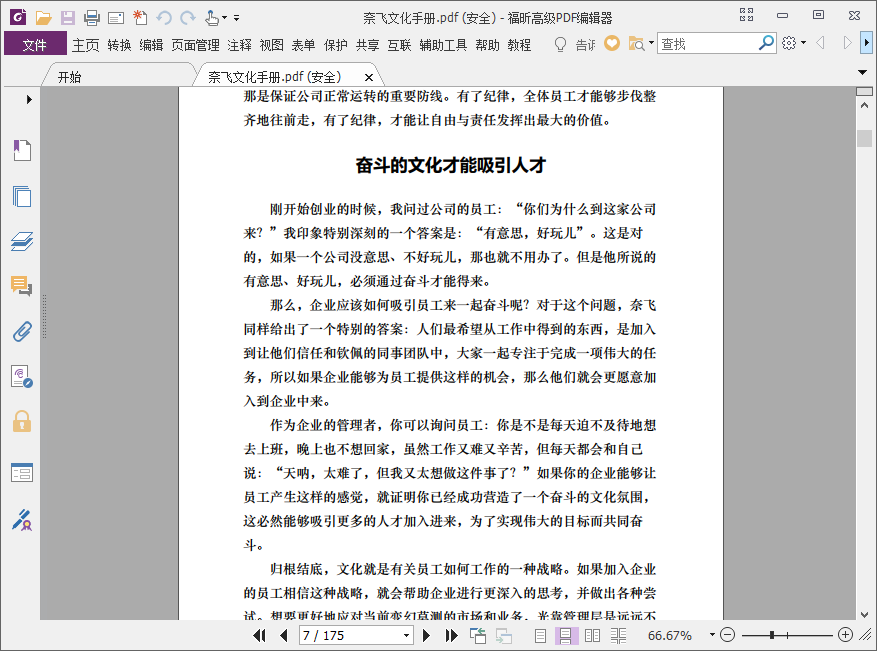Expand the folder search dropdown arrow

[x=651, y=43]
